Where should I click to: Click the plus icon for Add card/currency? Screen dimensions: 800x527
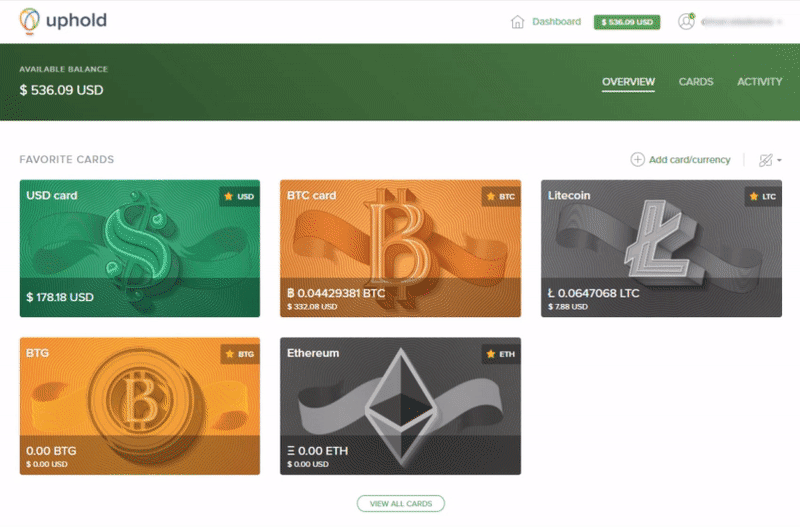click(637, 160)
